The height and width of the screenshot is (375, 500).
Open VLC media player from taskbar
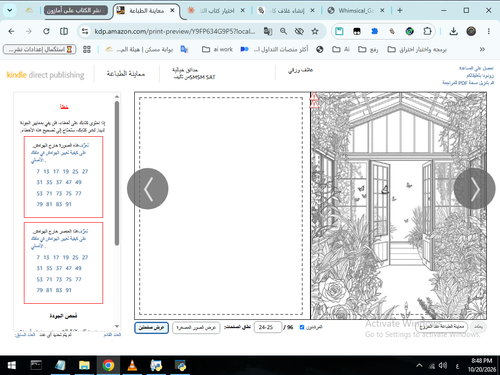(x=132, y=366)
